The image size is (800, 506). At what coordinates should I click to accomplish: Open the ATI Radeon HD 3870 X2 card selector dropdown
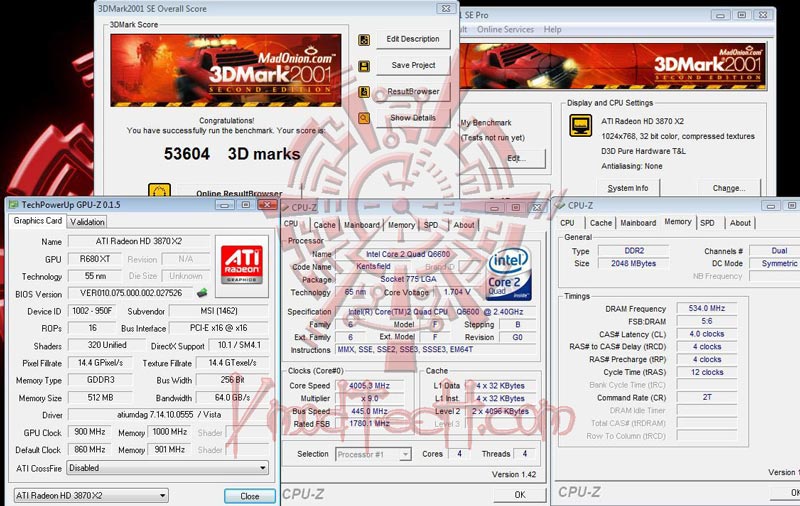point(91,495)
